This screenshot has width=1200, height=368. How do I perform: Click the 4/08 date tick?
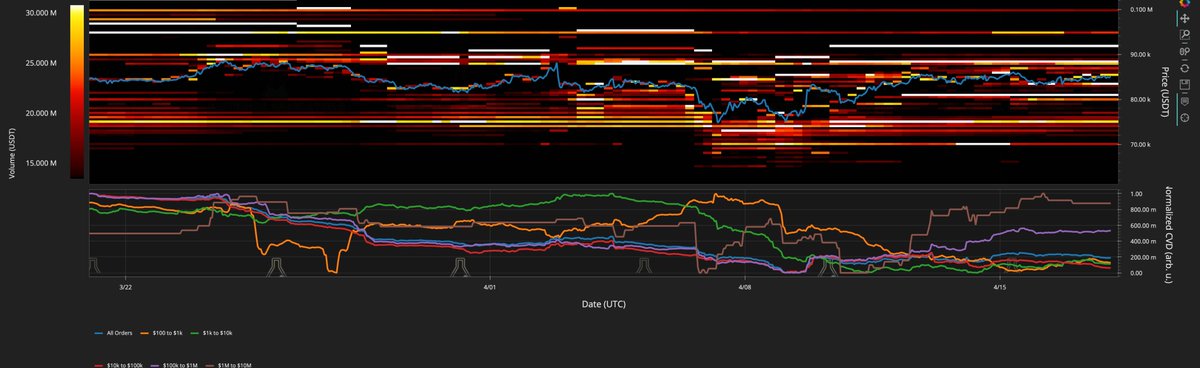[x=744, y=287]
